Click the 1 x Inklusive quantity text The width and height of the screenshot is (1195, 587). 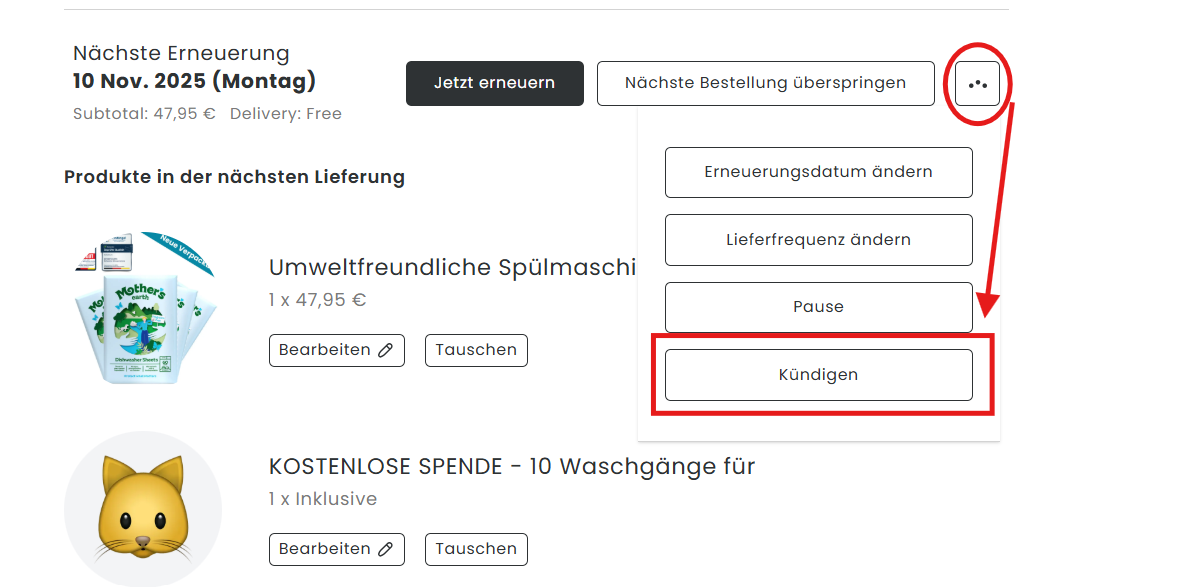click(322, 499)
